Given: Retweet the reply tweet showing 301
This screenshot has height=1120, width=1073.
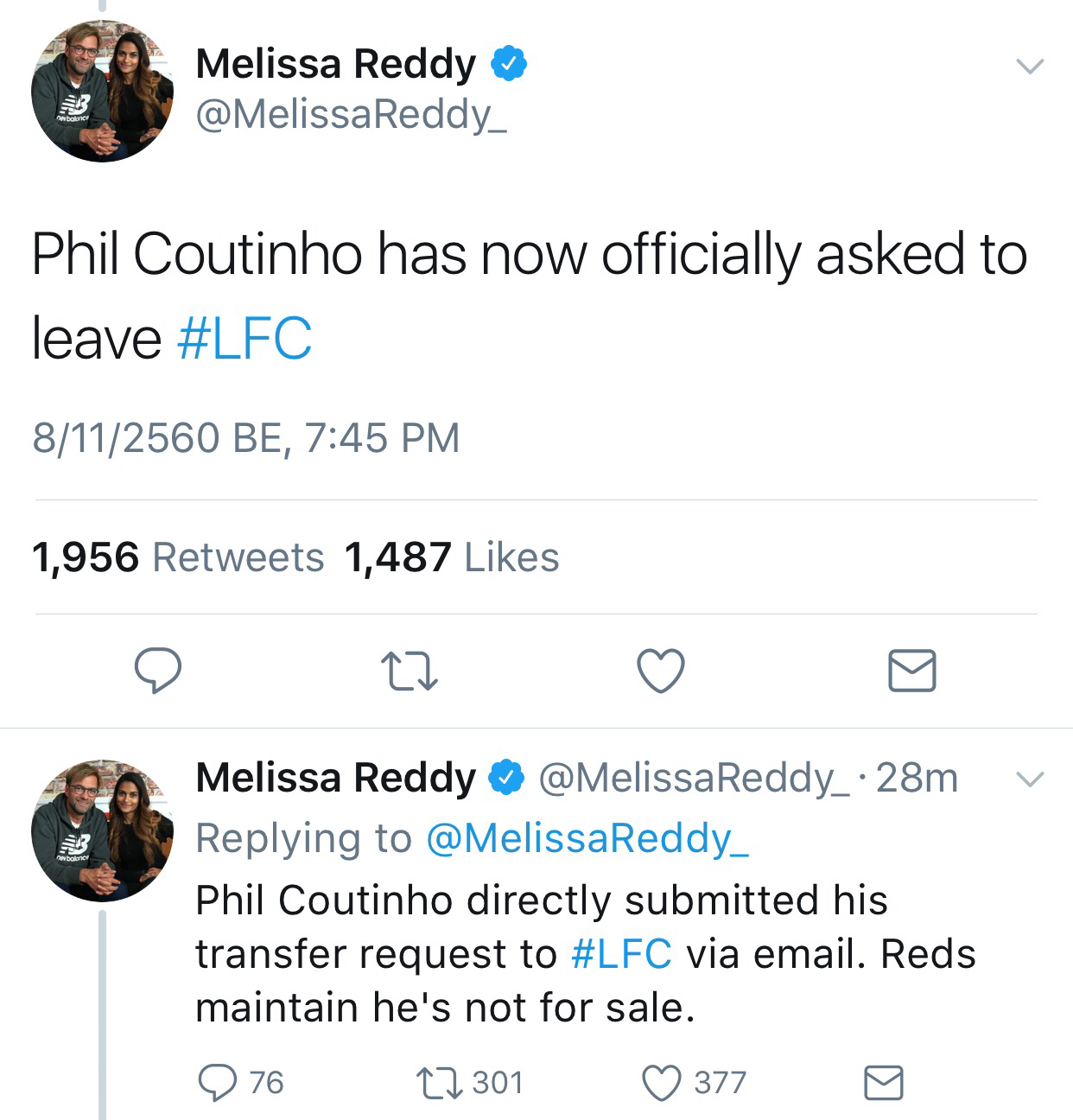Looking at the screenshot, I should (469, 1082).
